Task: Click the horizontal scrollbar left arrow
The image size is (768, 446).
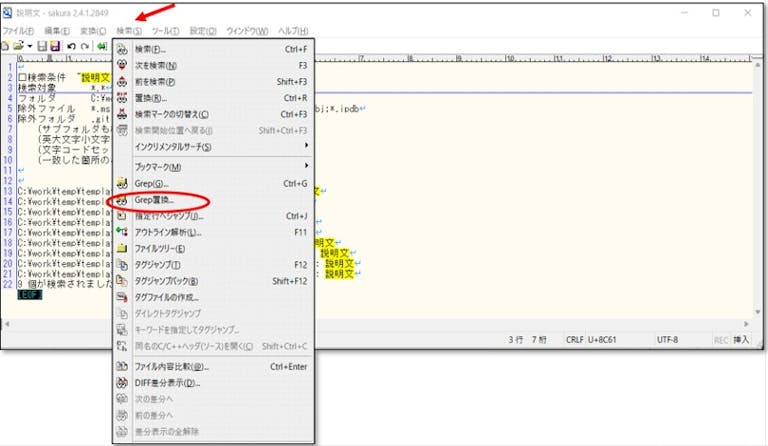Action: pyautogui.click(x=7, y=324)
